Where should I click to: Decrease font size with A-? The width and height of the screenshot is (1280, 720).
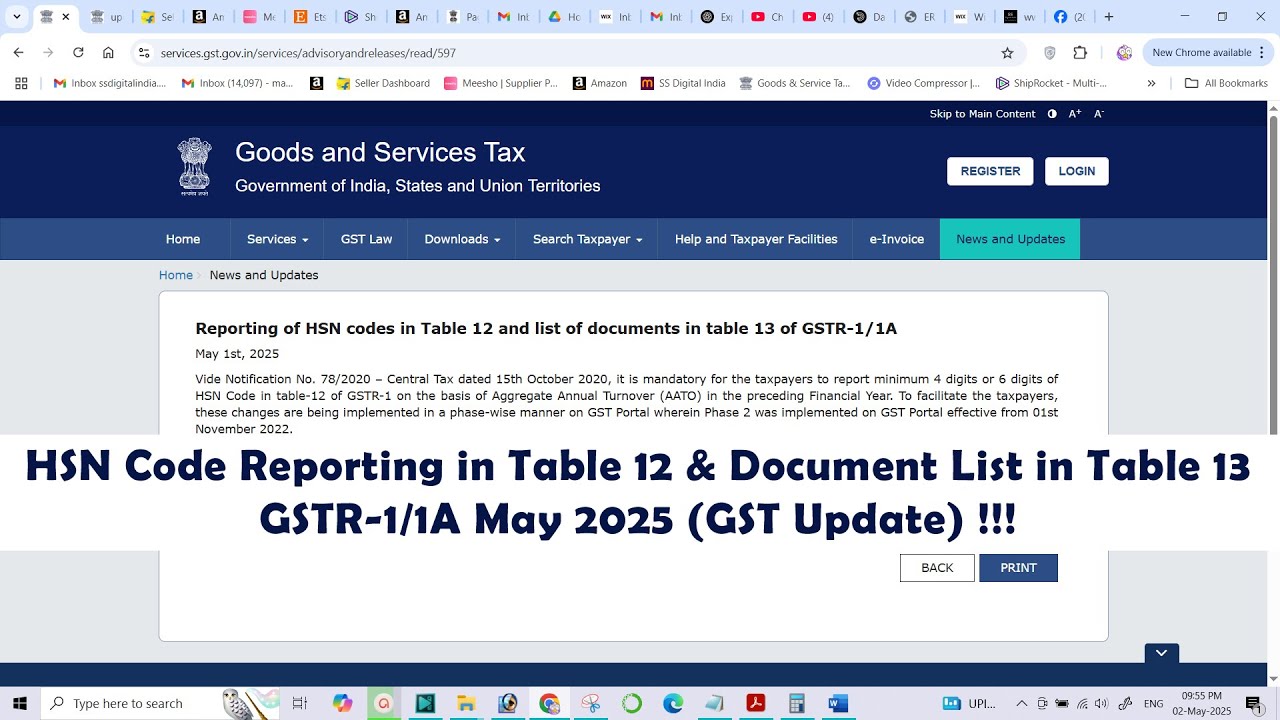coord(1098,114)
